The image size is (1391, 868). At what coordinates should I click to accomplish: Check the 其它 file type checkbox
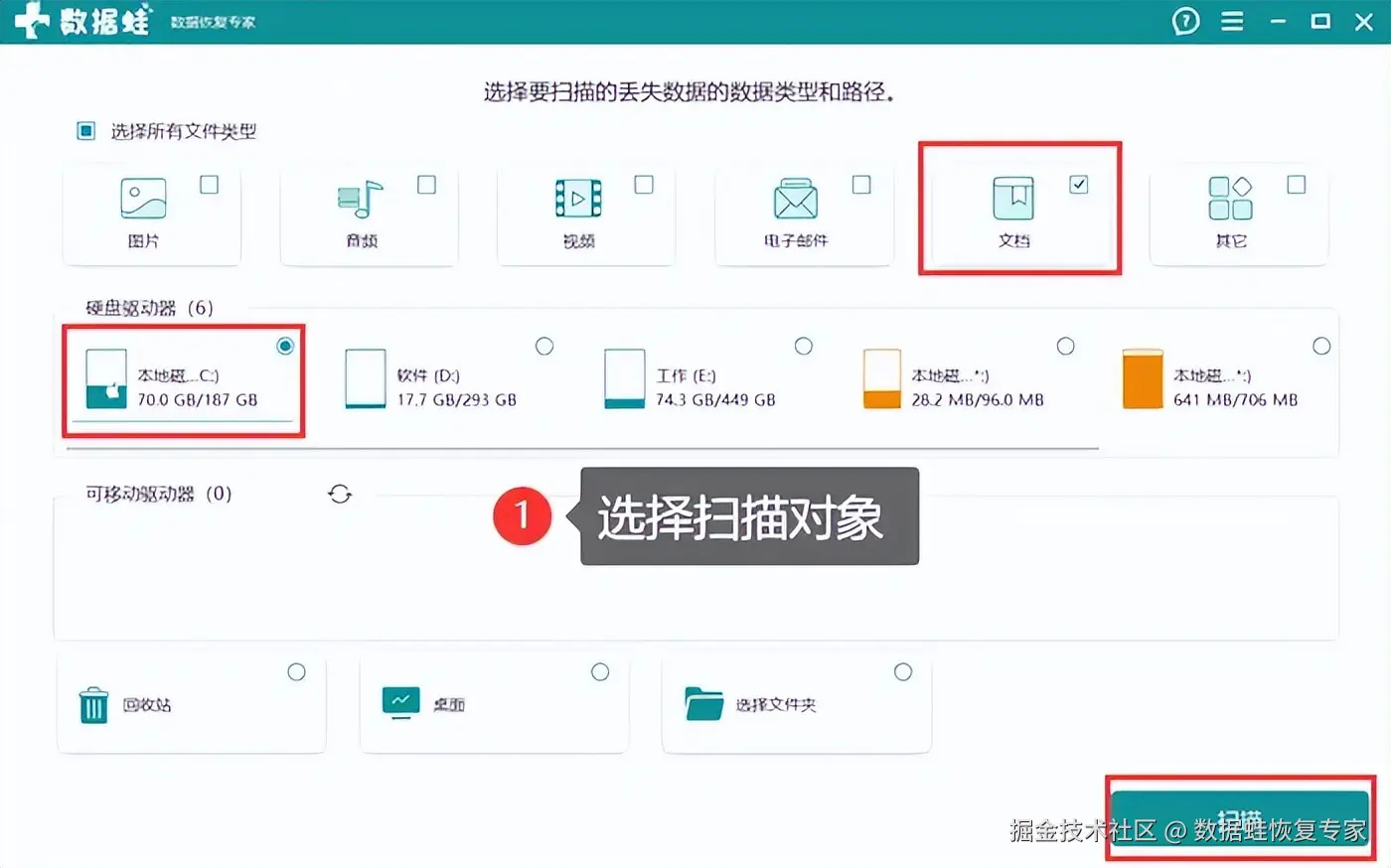click(x=1297, y=185)
